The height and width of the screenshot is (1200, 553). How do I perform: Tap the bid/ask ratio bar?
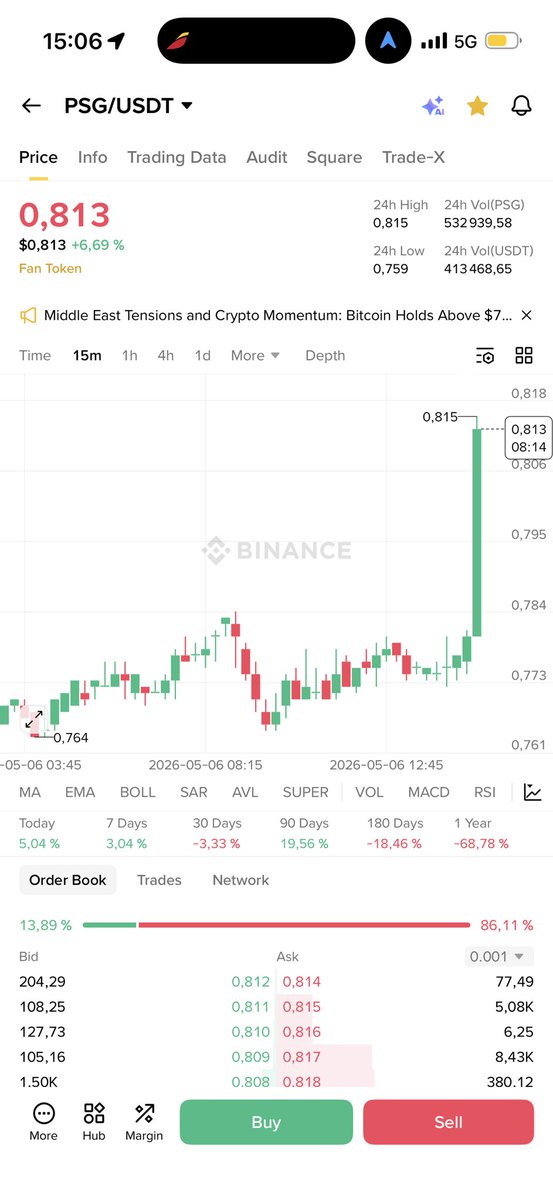276,925
